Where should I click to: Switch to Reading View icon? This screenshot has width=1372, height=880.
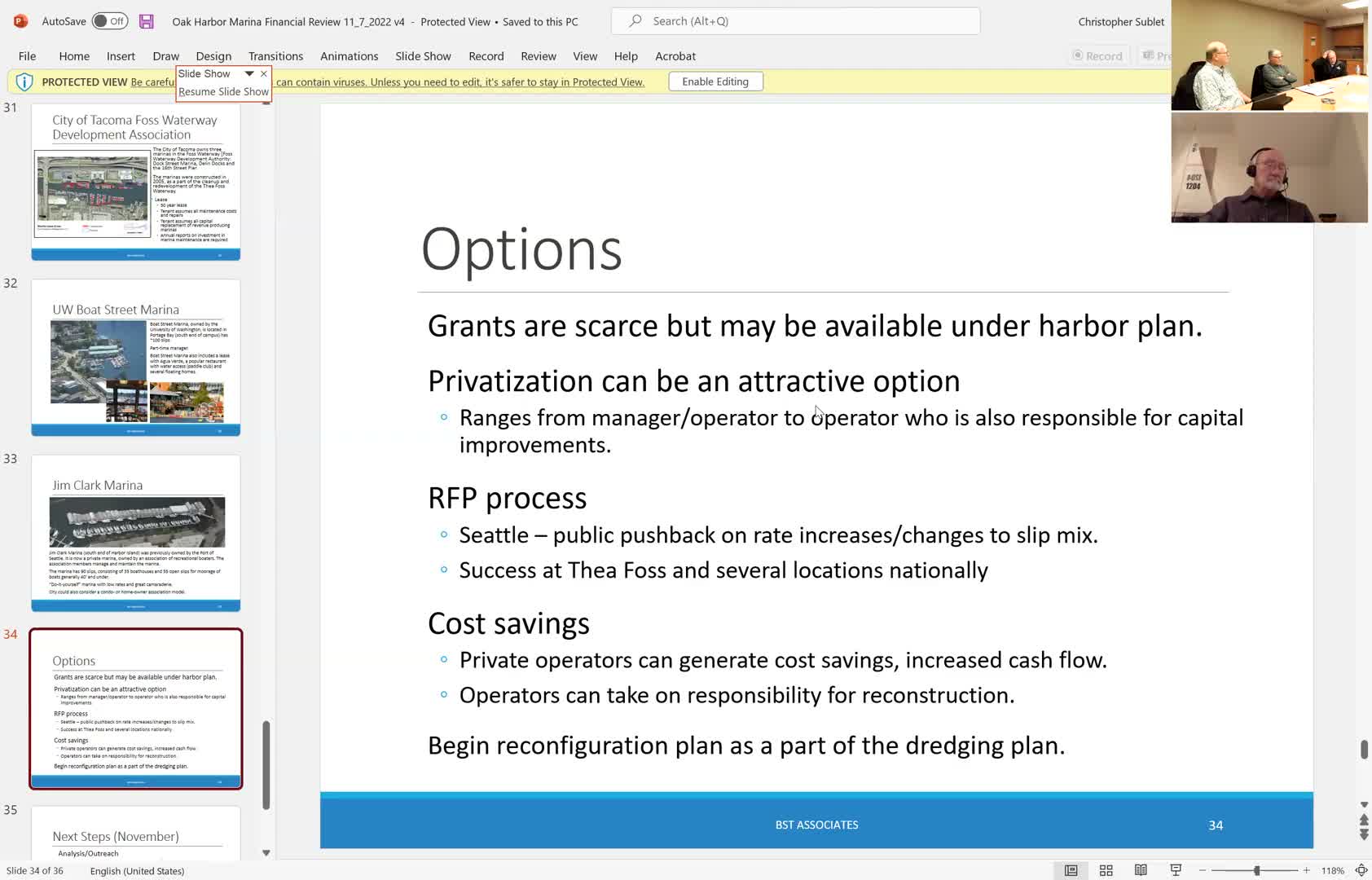(1141, 870)
